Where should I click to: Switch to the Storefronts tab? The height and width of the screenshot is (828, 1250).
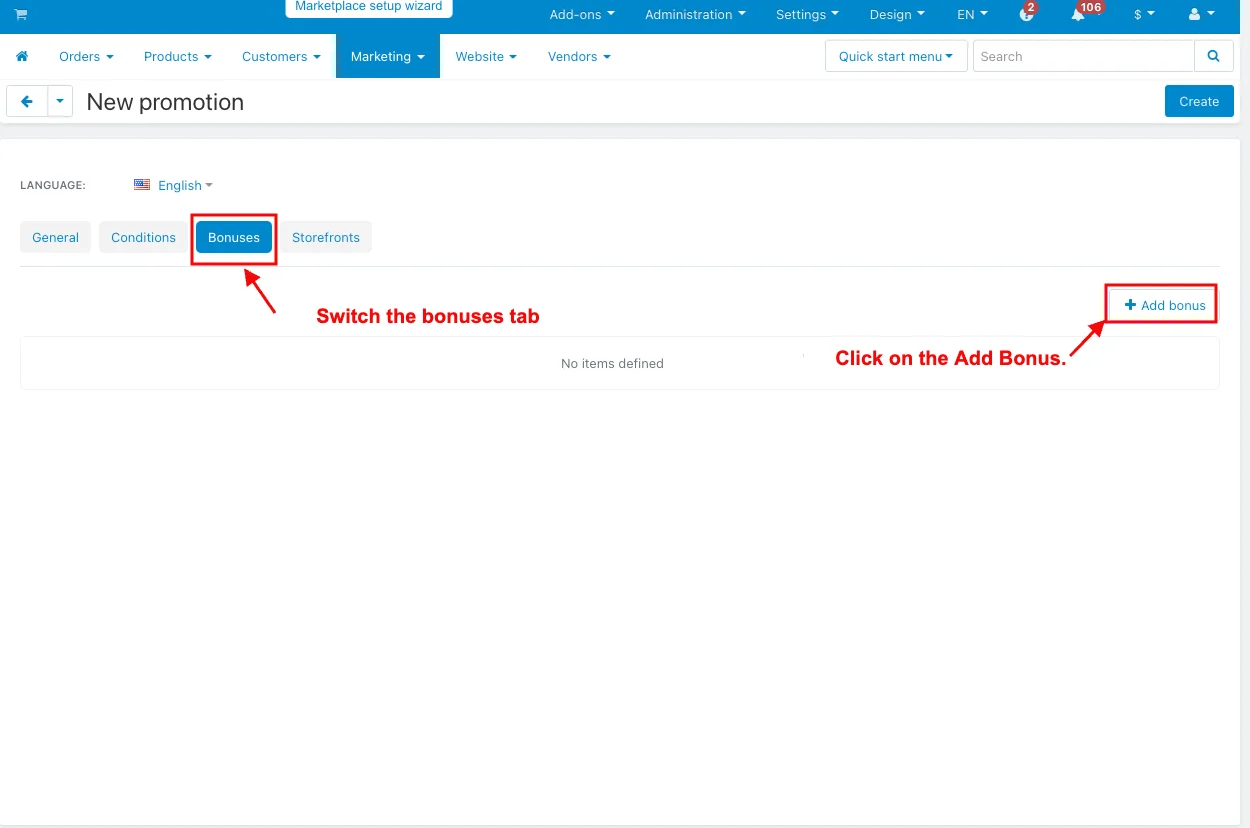tap(325, 238)
